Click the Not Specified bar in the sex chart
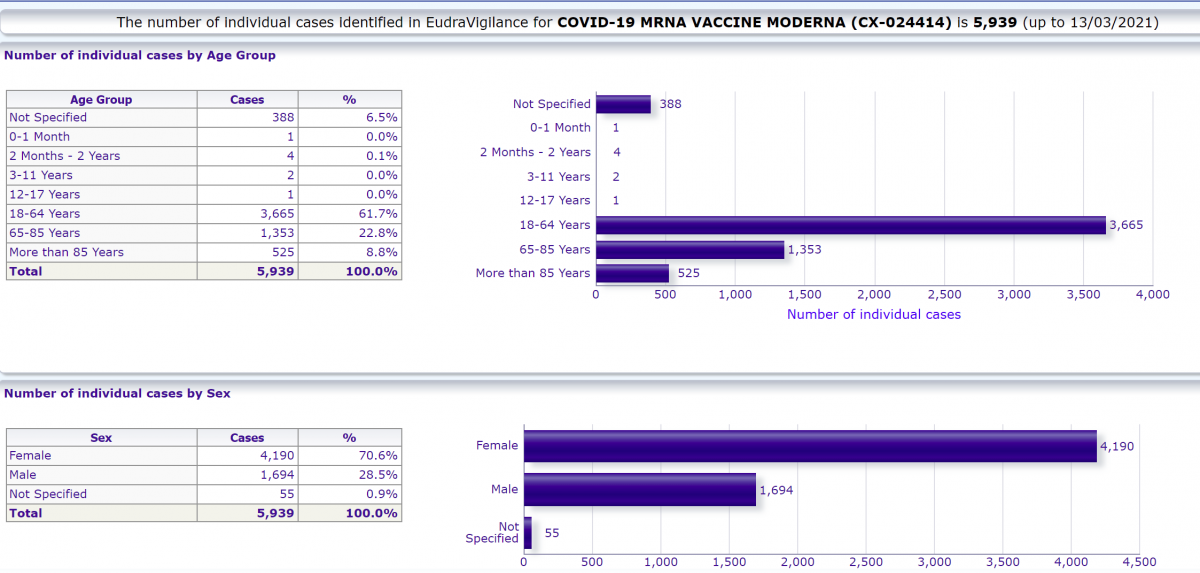The width and height of the screenshot is (1200, 573). click(528, 532)
